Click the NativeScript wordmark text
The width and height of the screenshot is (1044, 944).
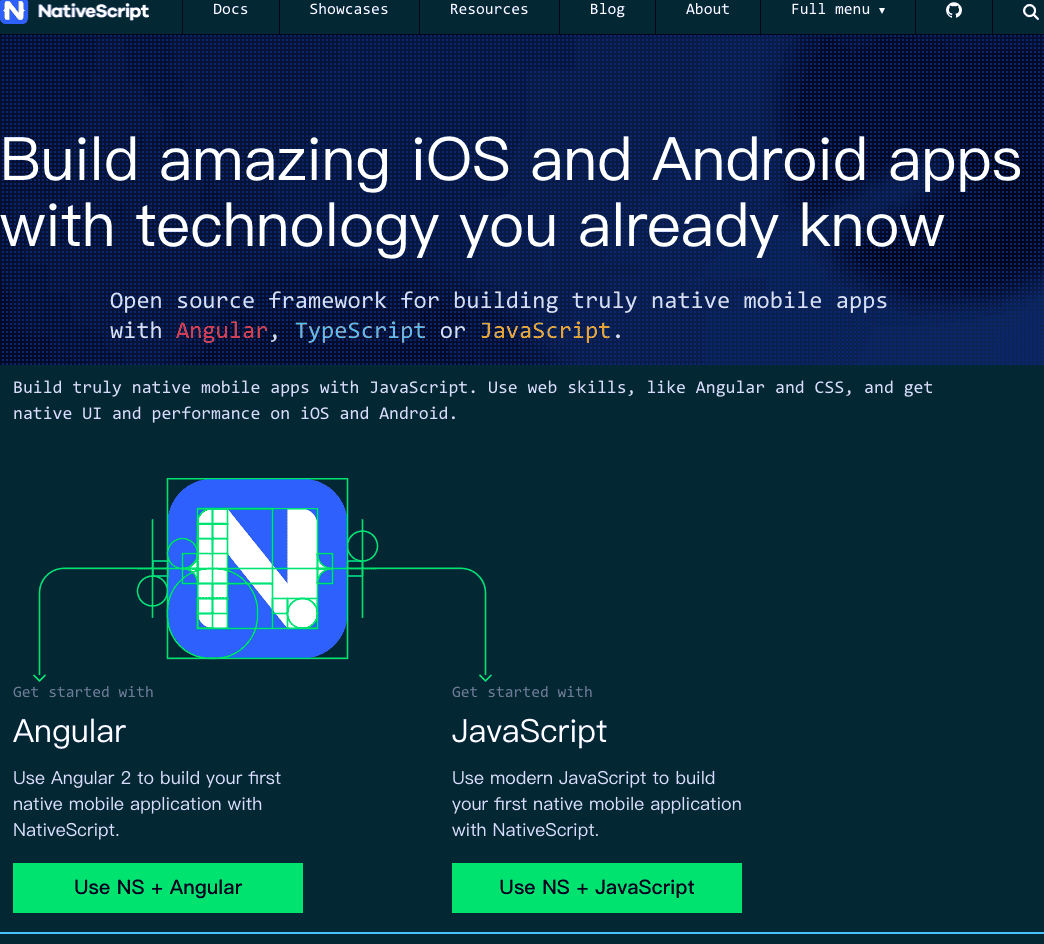point(93,11)
